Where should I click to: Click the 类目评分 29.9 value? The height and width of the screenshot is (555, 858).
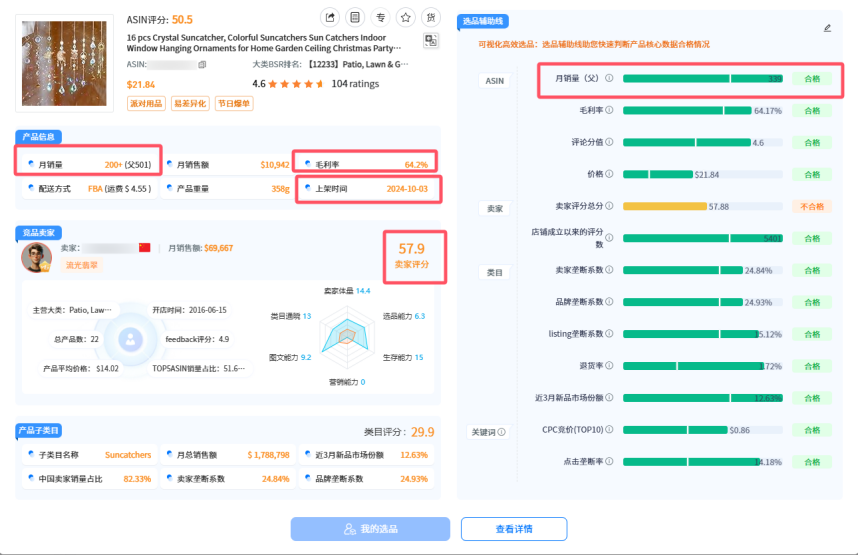[x=422, y=432]
